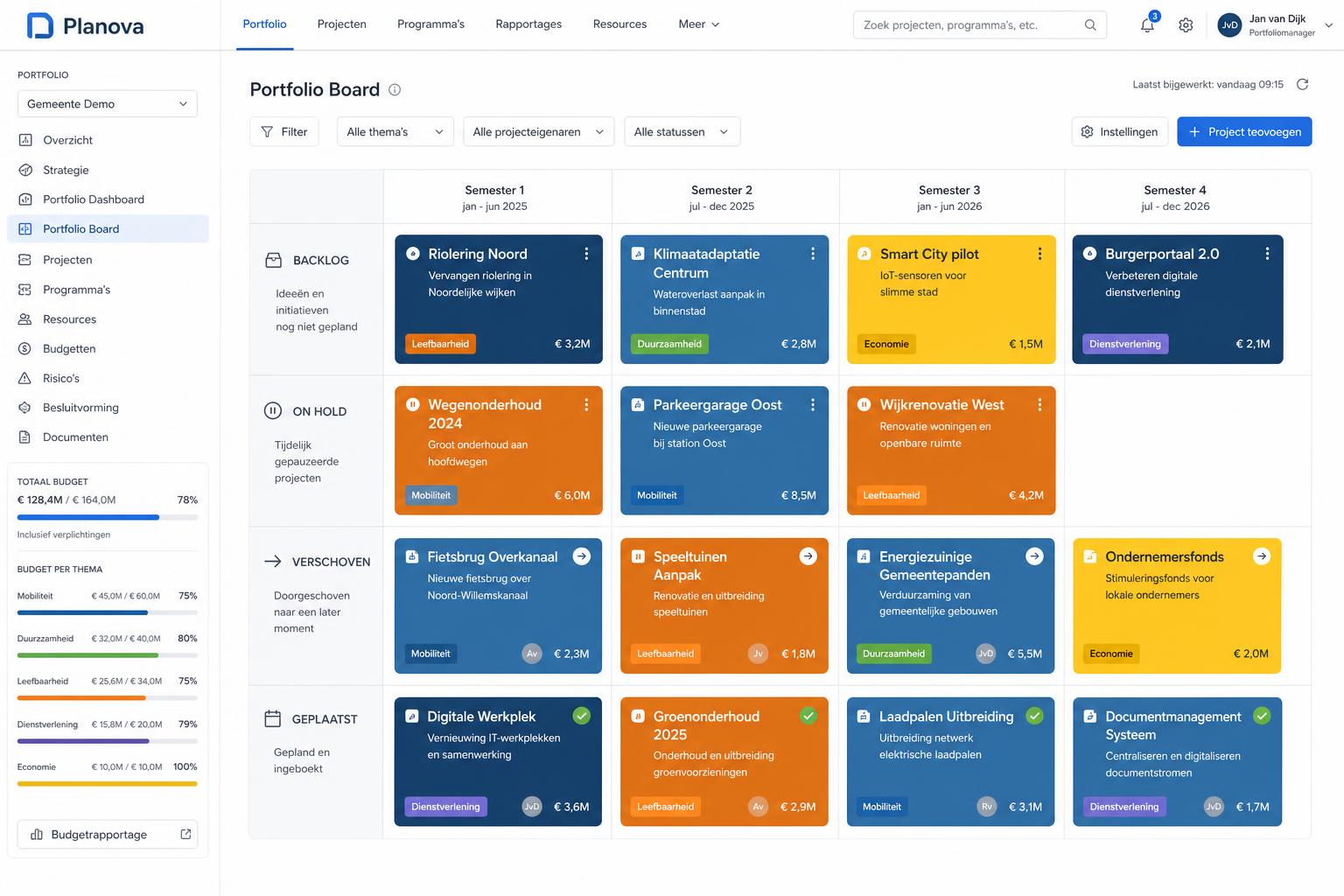Click the Backlog row inbox icon
Image resolution: width=1344 pixels, height=896 pixels.
click(x=273, y=260)
